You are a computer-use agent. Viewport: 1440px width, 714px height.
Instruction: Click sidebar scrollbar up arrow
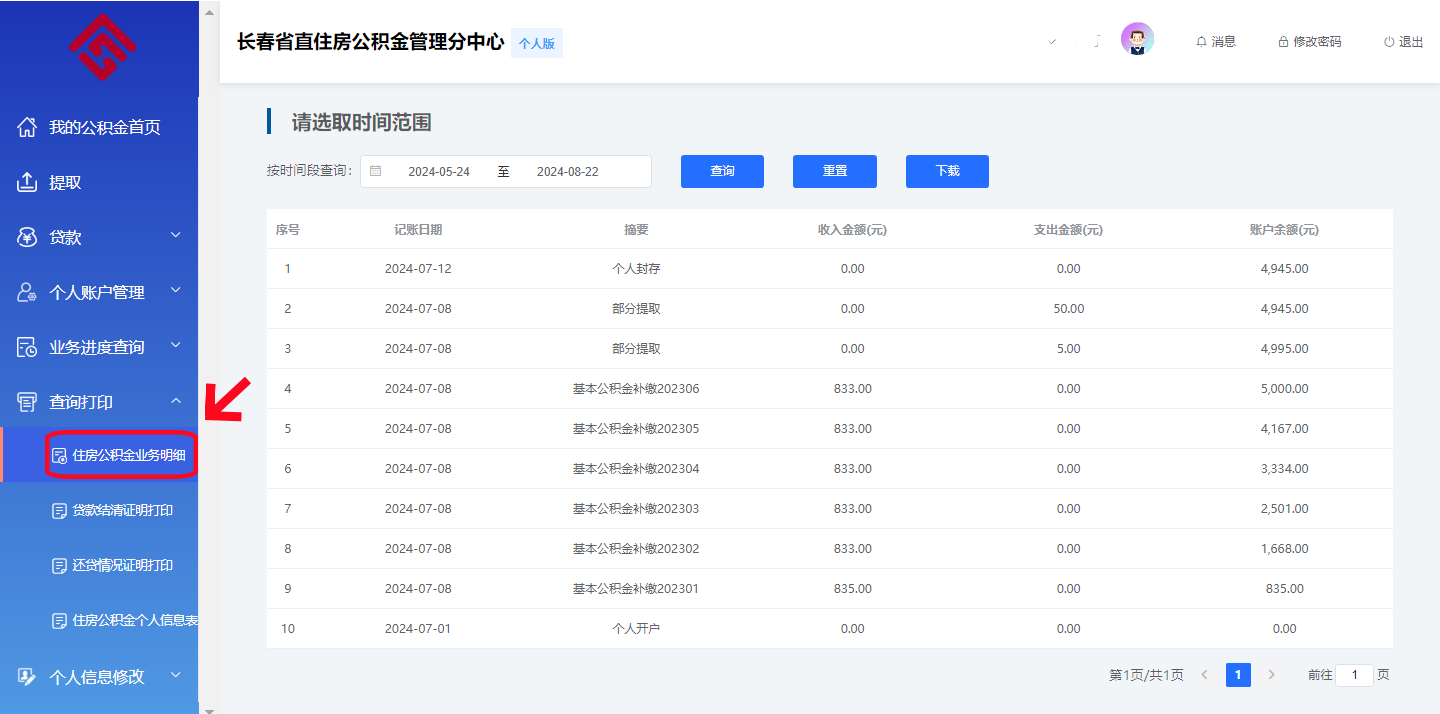pos(209,12)
